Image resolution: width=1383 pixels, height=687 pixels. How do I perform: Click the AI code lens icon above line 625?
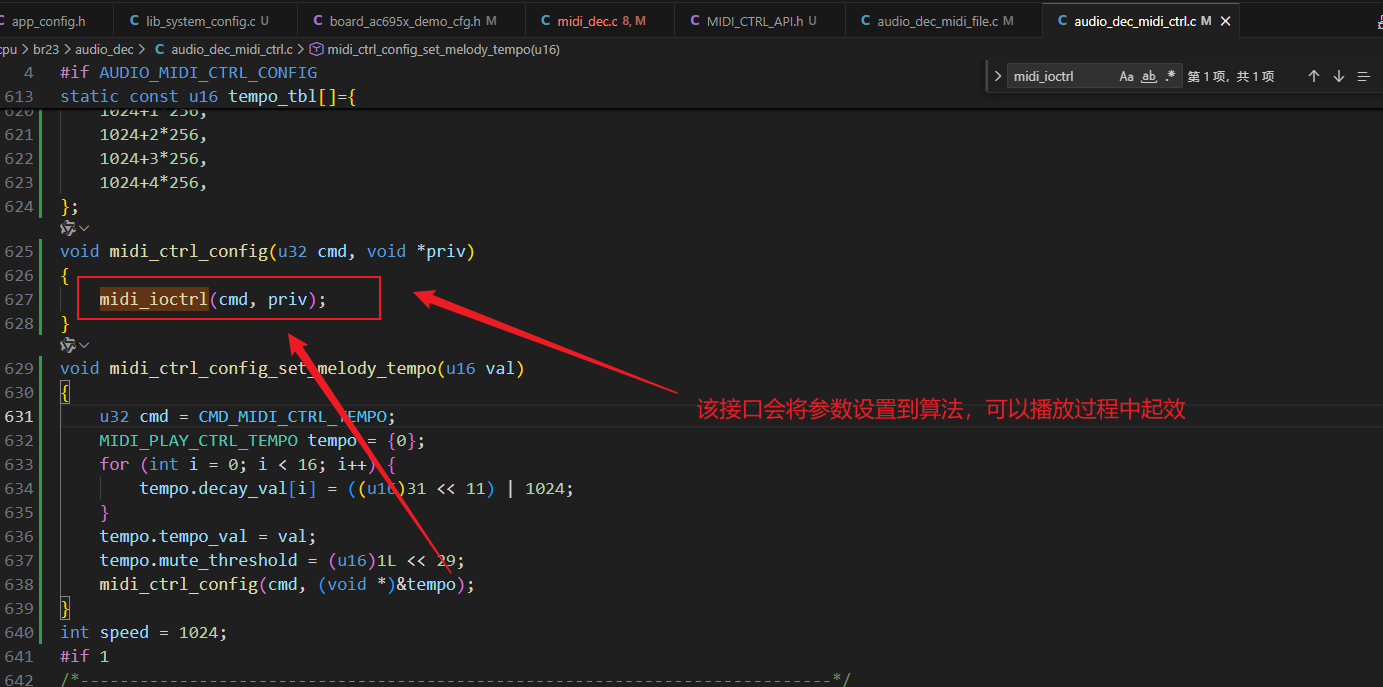67,228
